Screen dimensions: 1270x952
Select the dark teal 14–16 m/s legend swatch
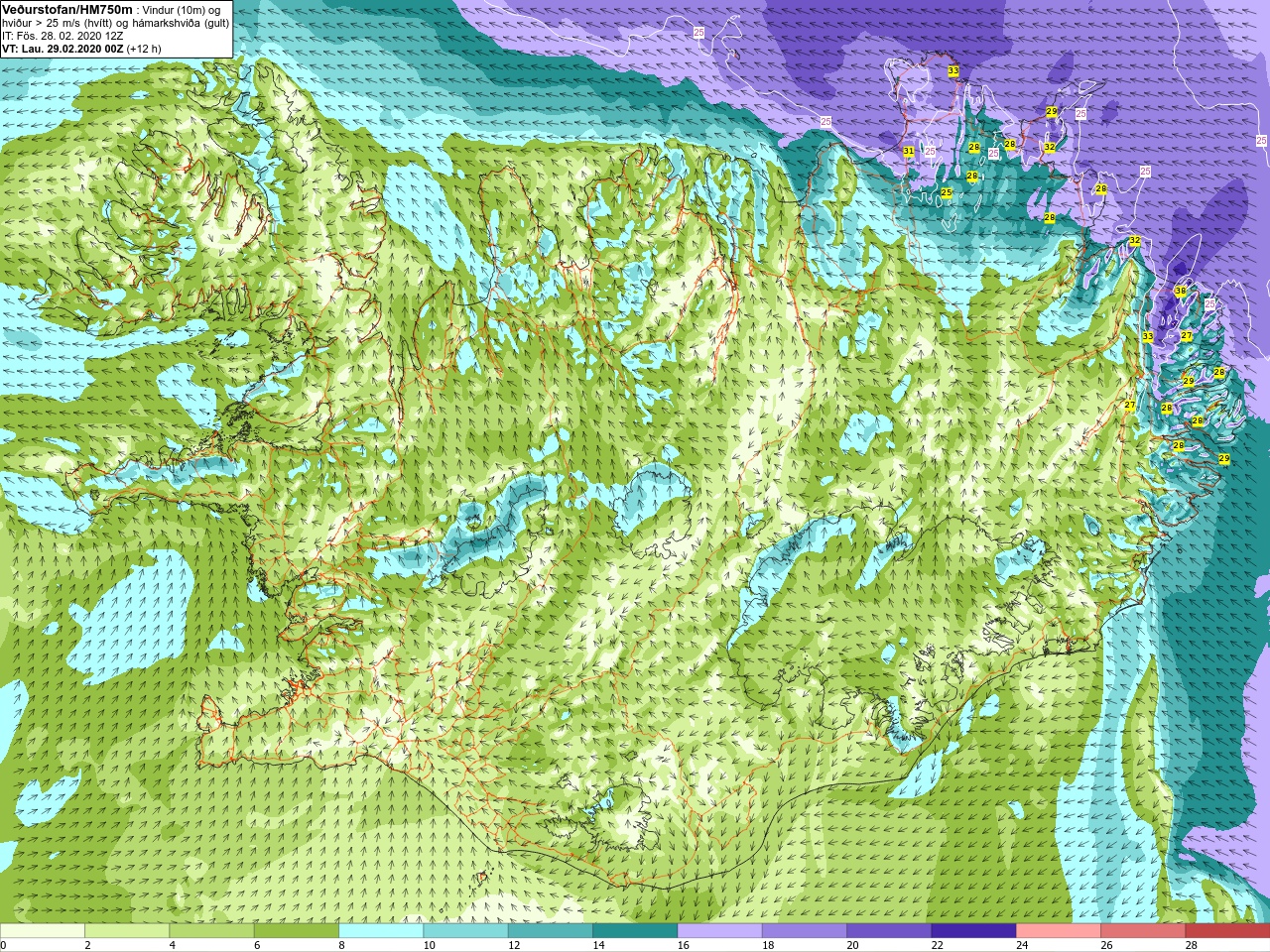click(x=635, y=930)
